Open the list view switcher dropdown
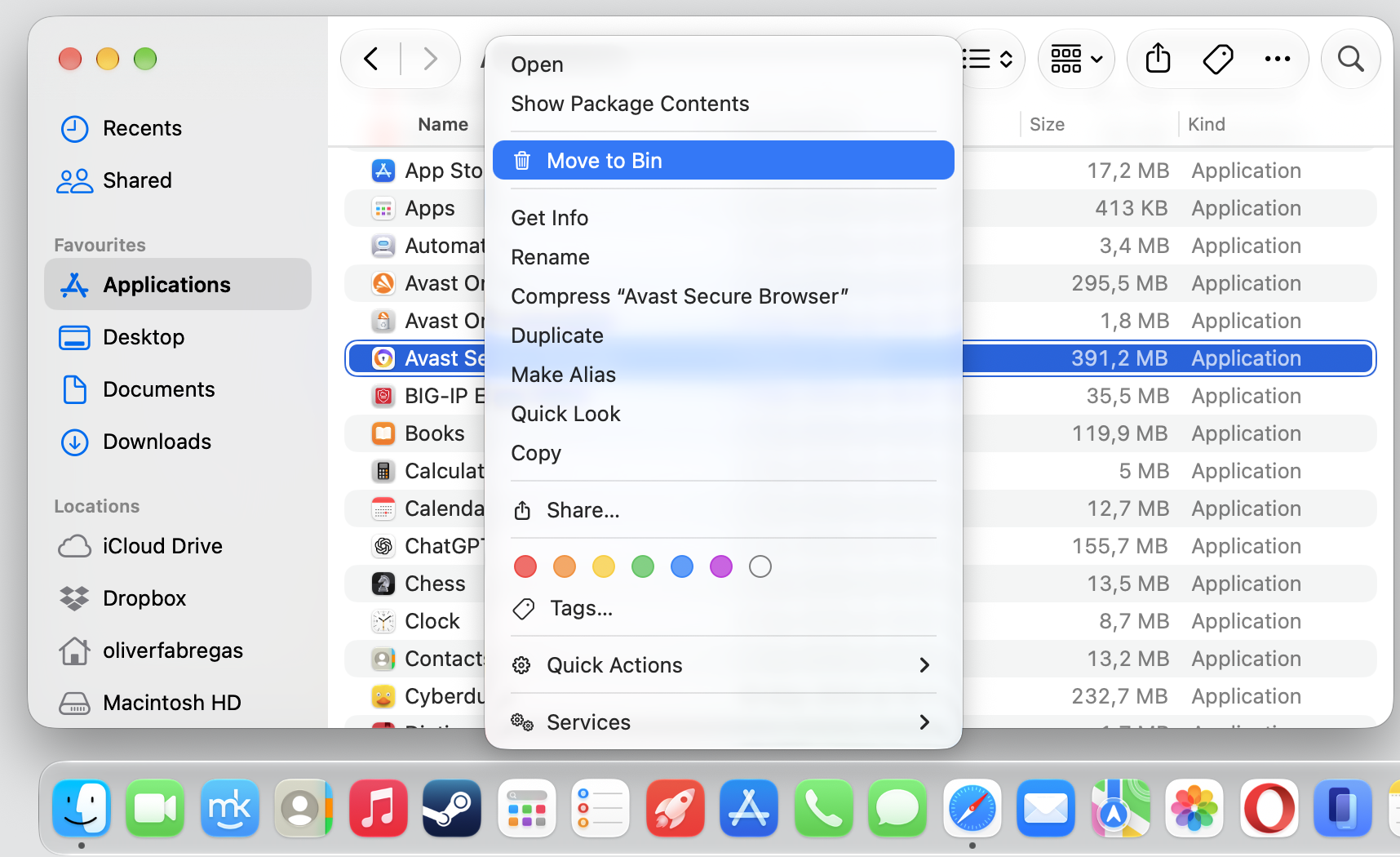 (987, 59)
